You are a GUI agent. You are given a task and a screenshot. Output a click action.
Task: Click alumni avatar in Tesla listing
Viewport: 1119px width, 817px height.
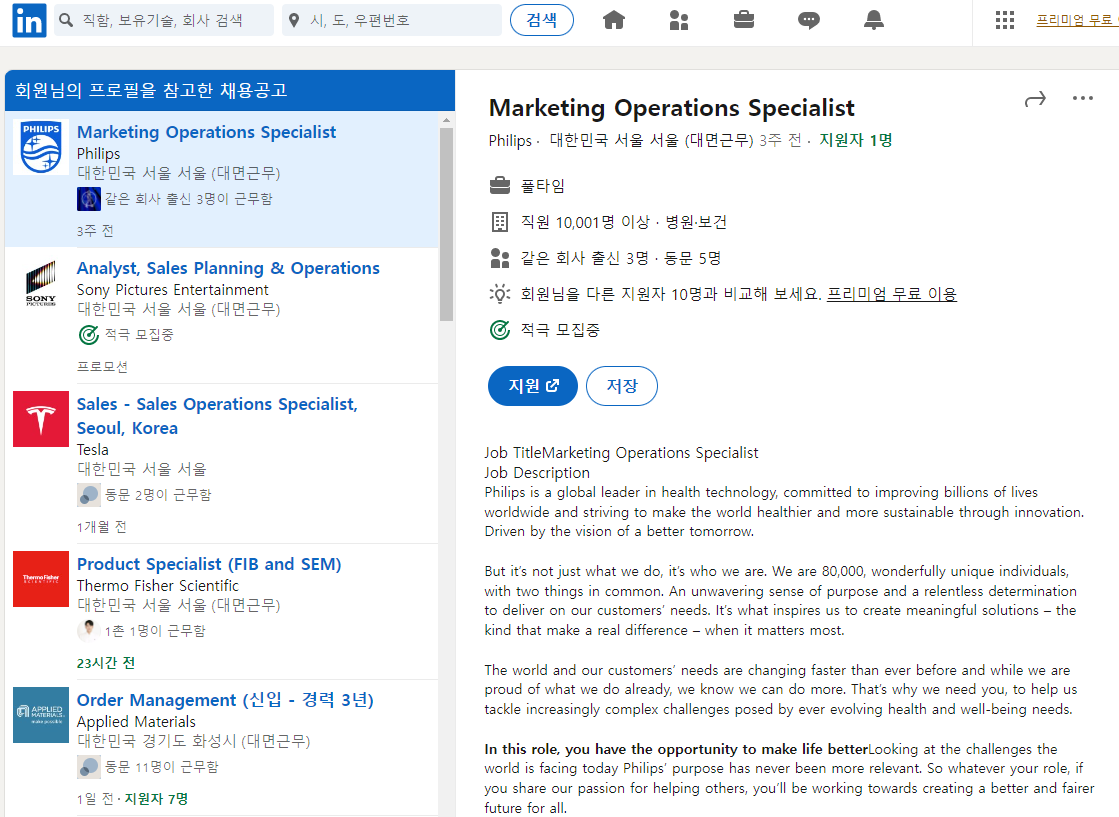(88, 494)
